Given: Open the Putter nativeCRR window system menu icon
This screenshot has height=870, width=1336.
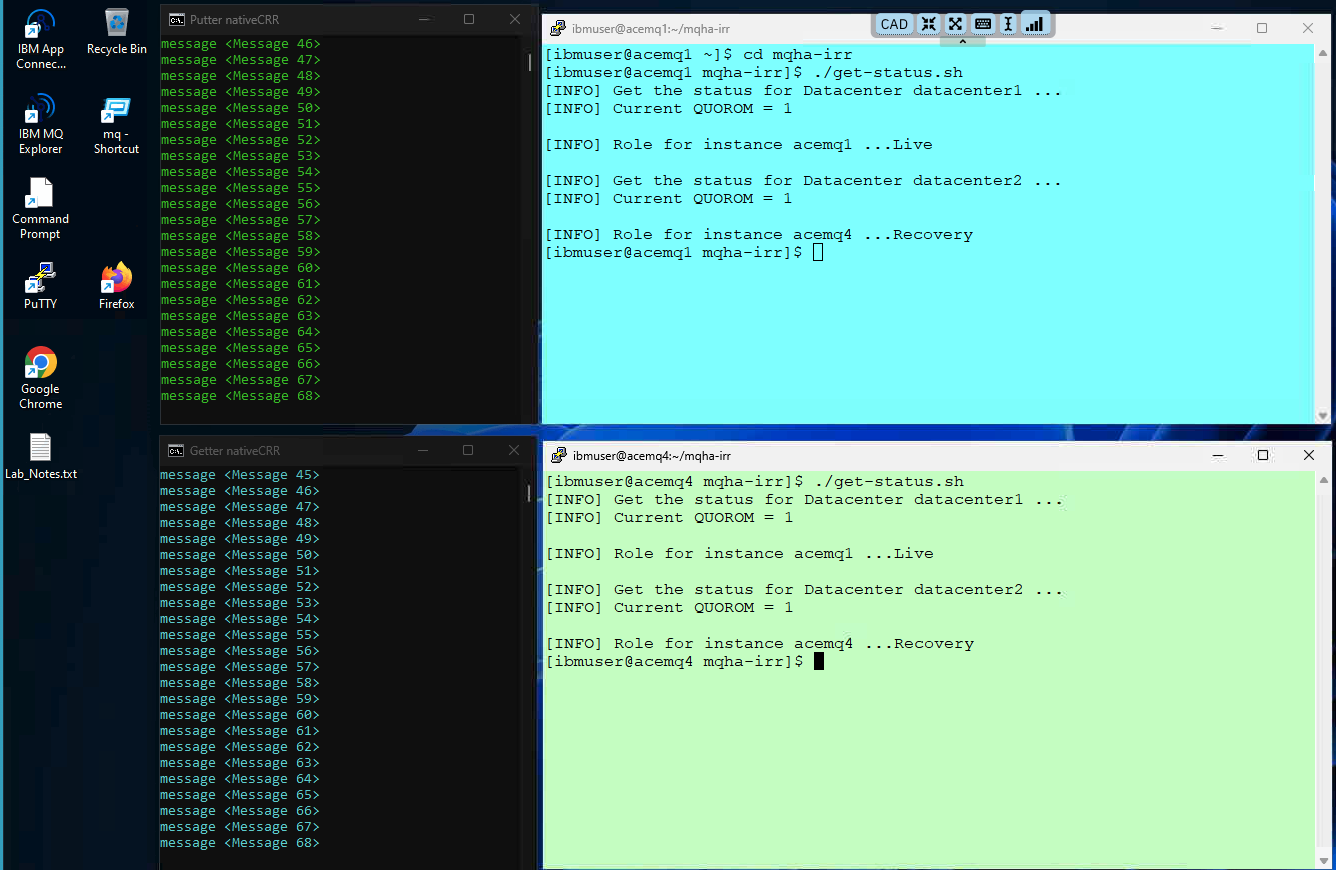Looking at the screenshot, I should click(176, 19).
